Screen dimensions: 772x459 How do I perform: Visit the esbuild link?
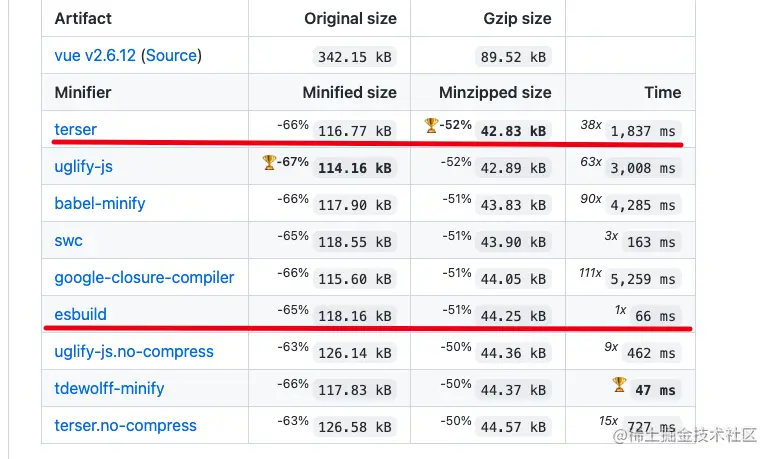[80, 314]
